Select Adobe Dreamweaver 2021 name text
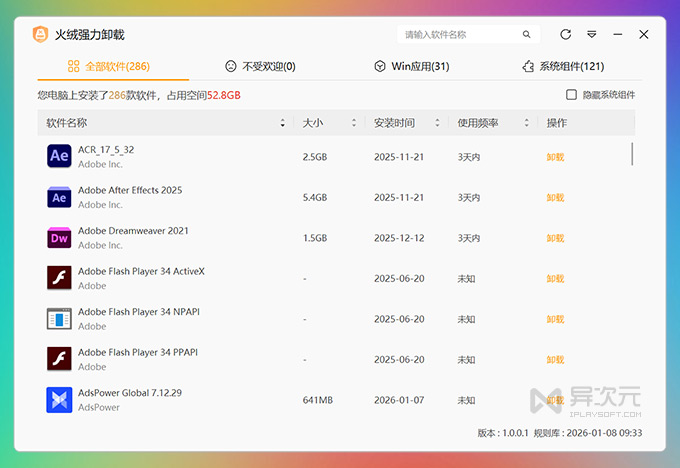680x468 pixels. tap(133, 231)
